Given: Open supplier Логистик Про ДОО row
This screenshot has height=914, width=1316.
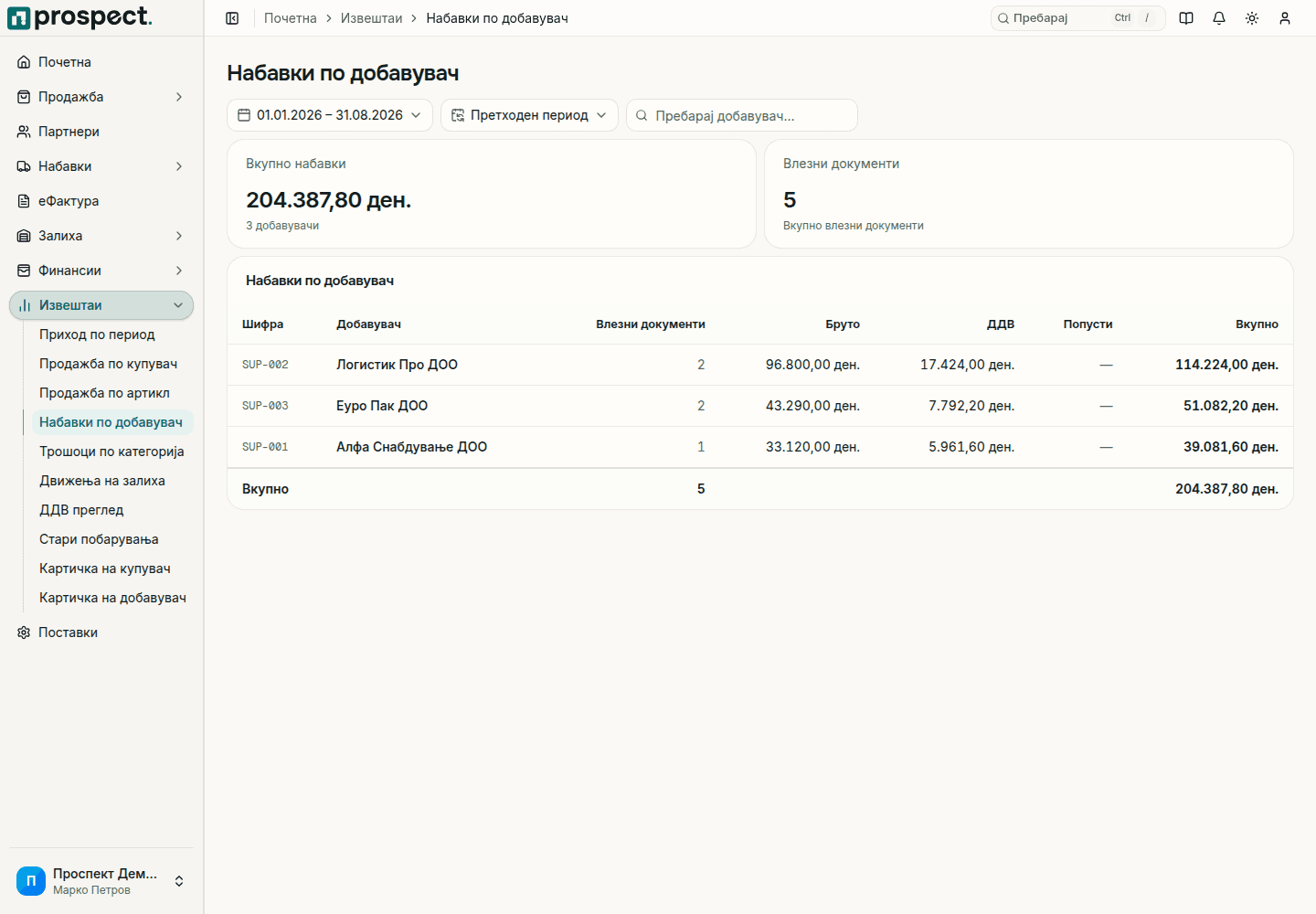Looking at the screenshot, I should tap(760, 365).
